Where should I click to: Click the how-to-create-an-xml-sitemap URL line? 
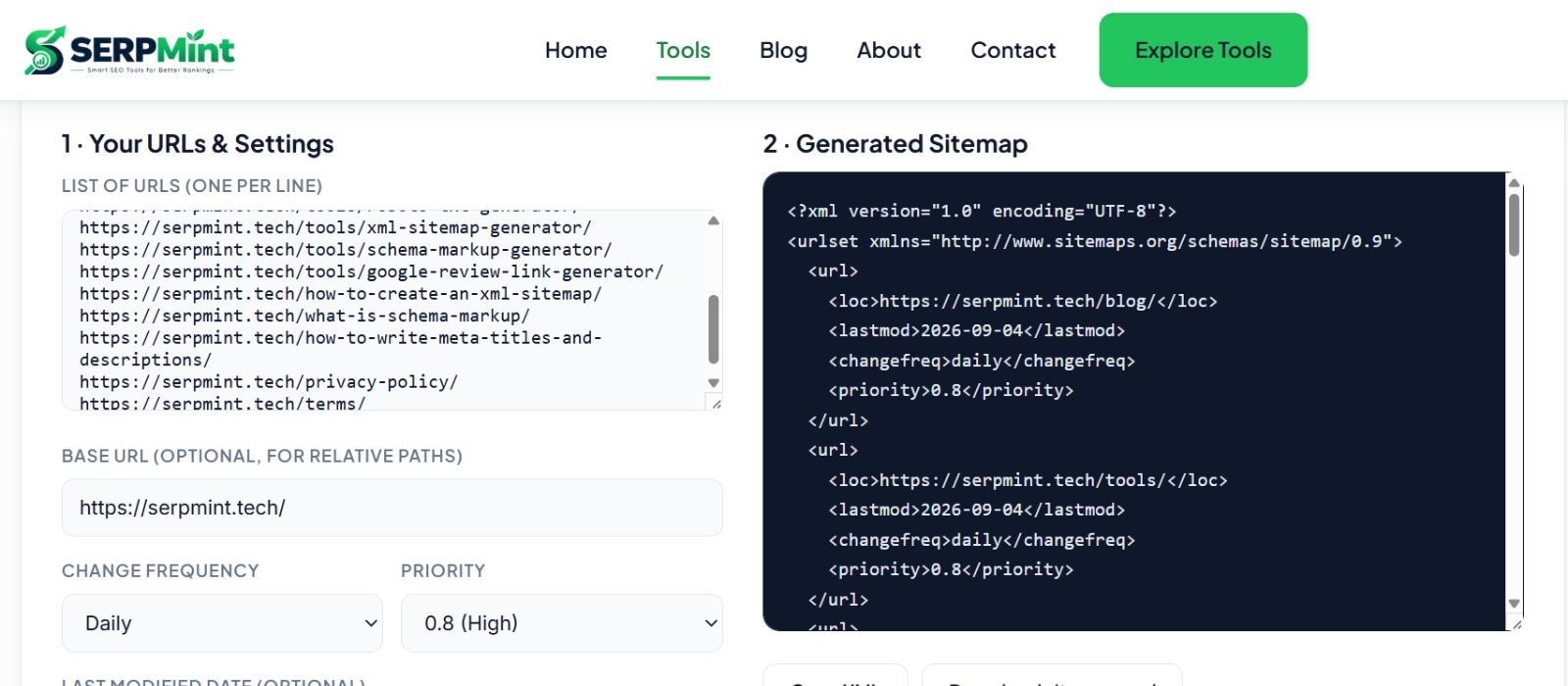341,293
